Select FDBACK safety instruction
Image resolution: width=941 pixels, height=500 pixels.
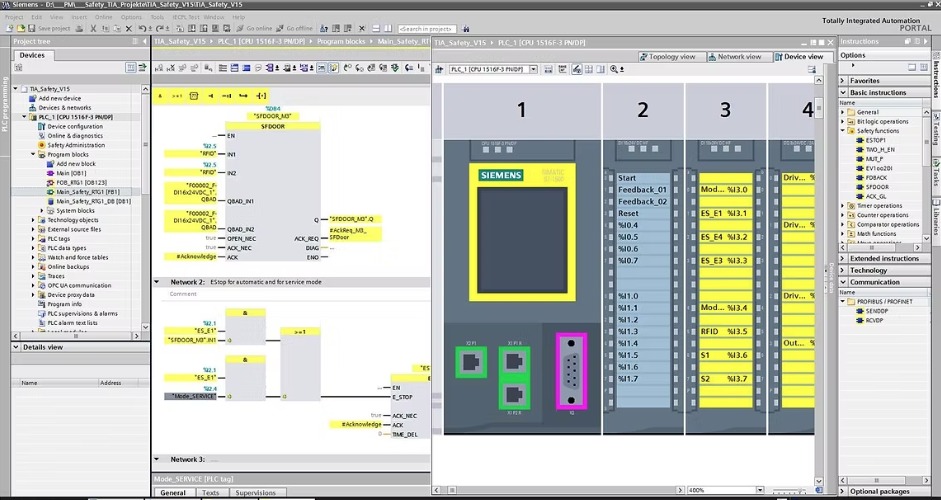tap(876, 178)
